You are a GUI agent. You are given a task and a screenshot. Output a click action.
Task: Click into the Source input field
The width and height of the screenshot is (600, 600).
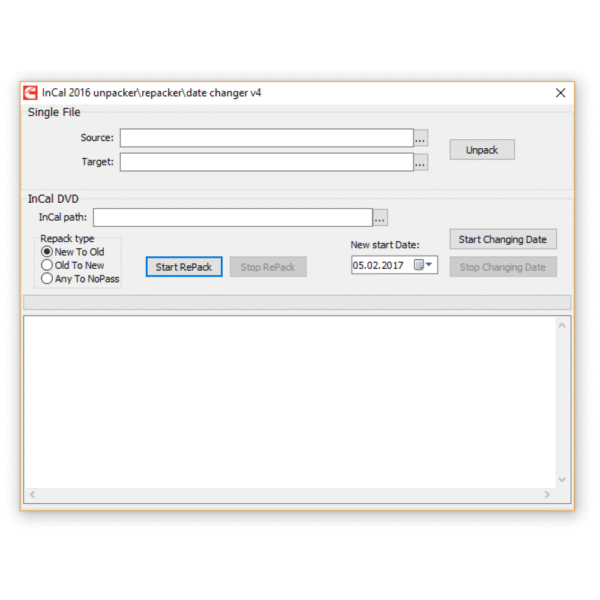click(x=267, y=138)
